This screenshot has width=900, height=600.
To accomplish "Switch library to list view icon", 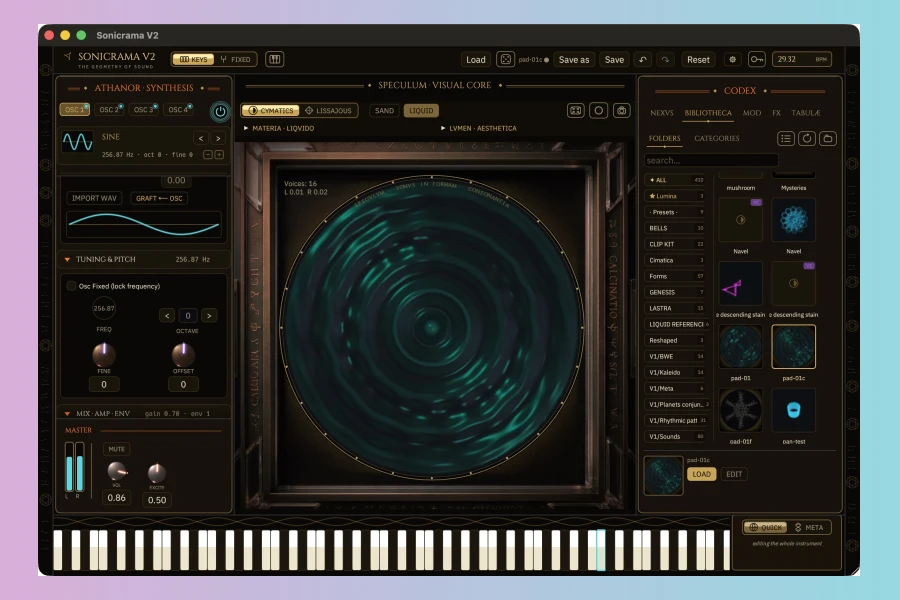I will (786, 138).
